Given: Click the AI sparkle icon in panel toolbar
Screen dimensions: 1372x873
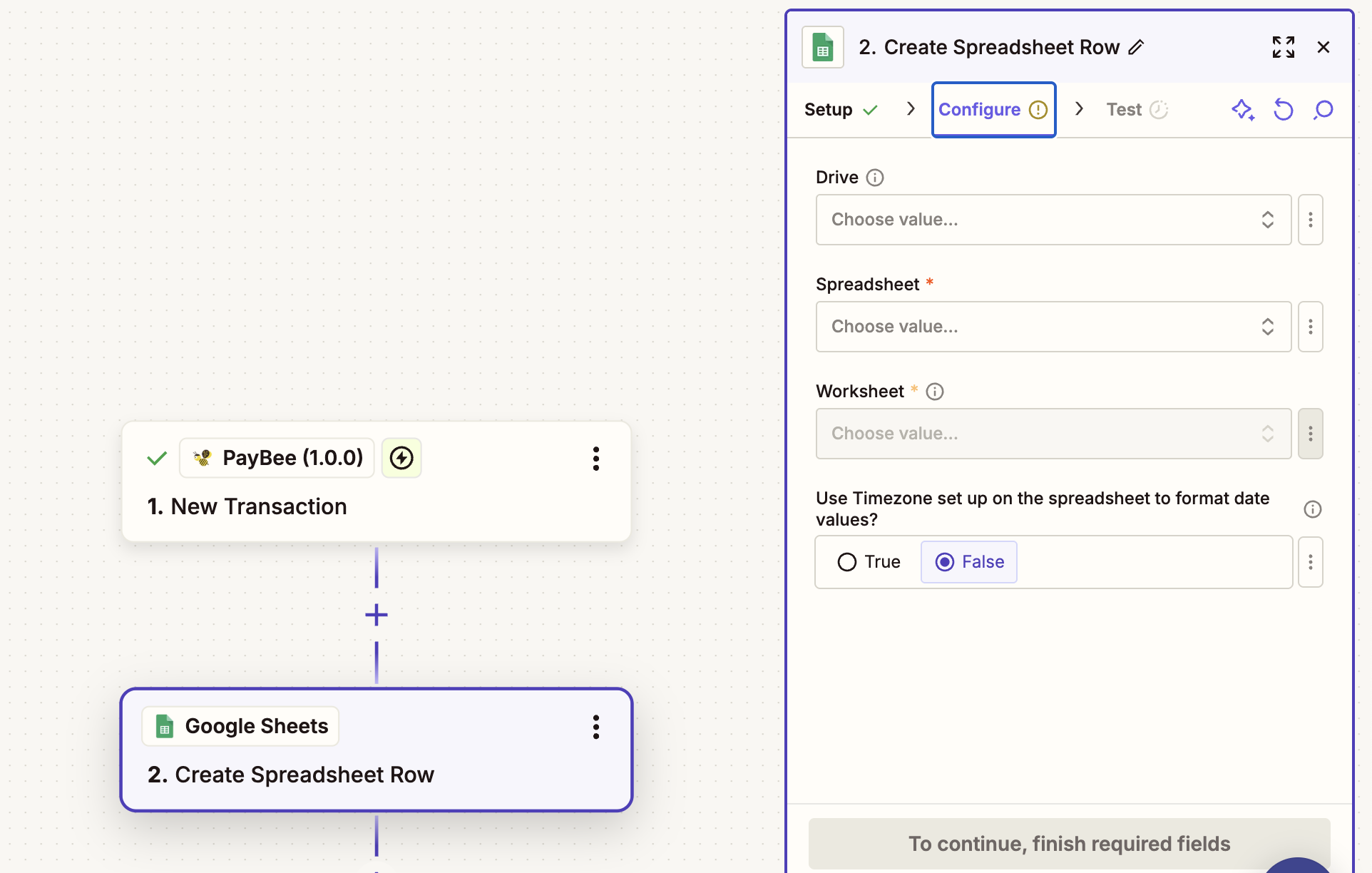Looking at the screenshot, I should [1243, 110].
